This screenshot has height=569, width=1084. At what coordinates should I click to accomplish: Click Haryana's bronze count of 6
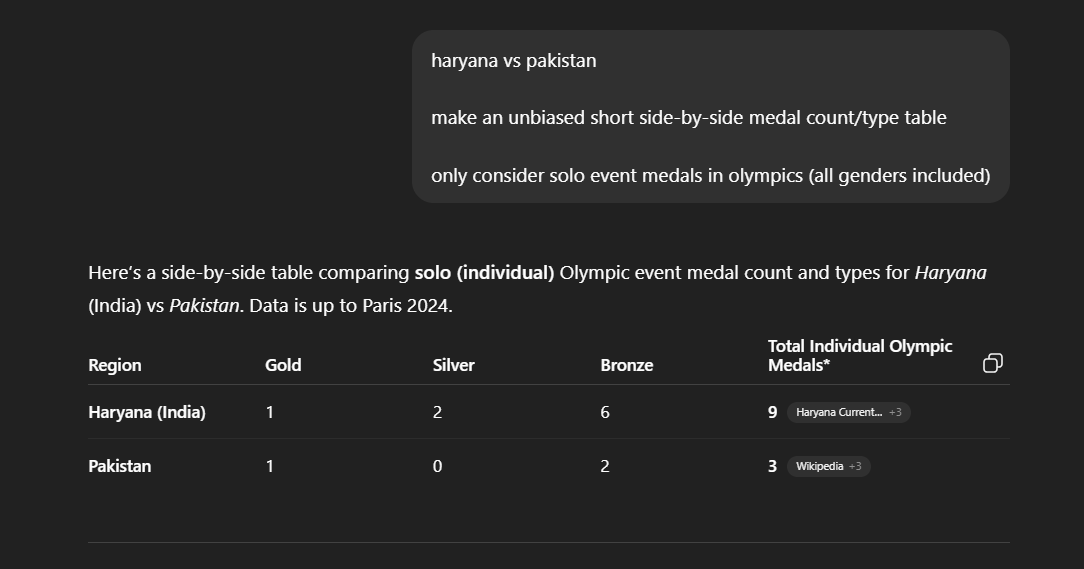(605, 412)
